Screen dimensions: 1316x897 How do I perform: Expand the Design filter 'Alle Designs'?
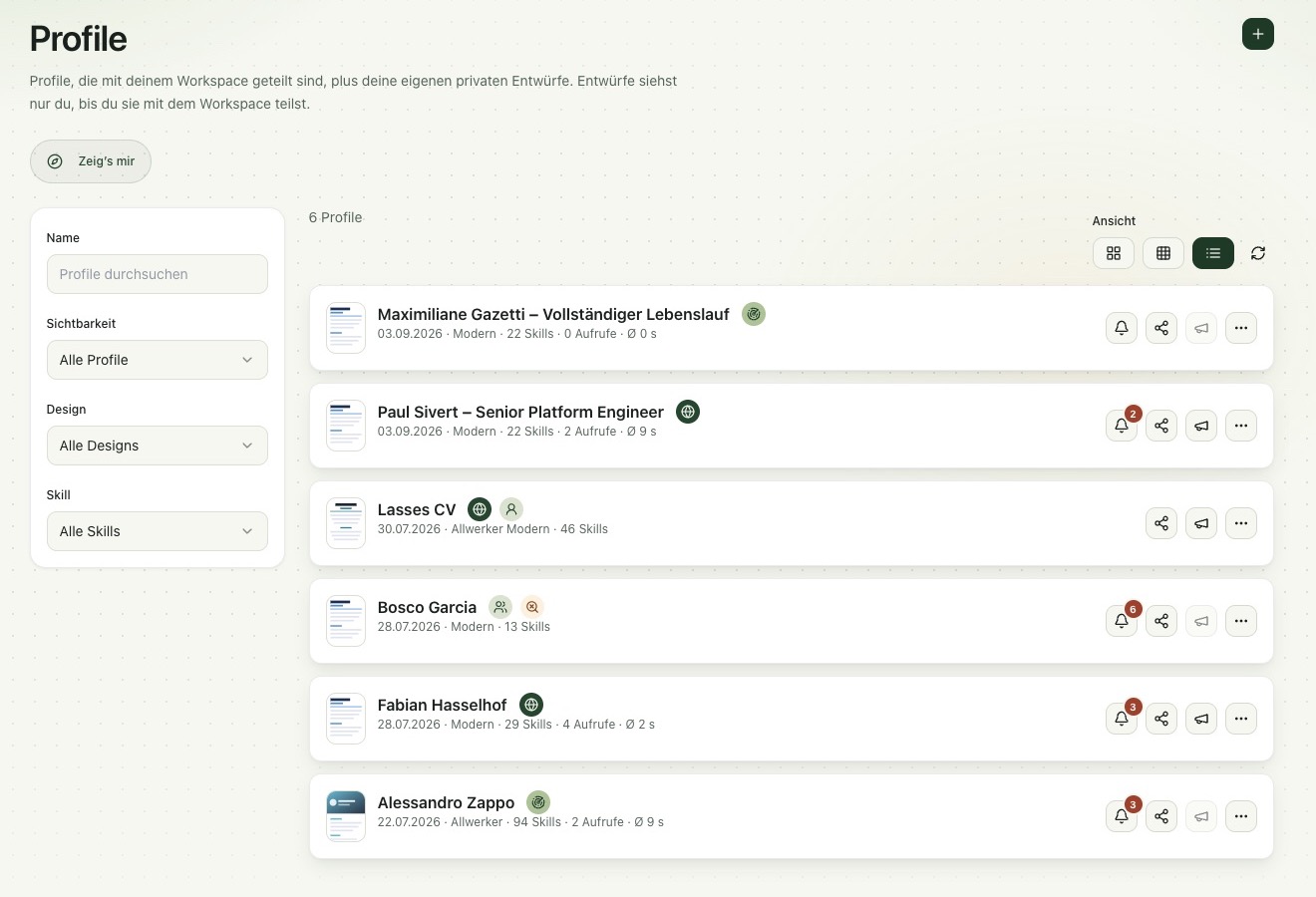pos(158,446)
